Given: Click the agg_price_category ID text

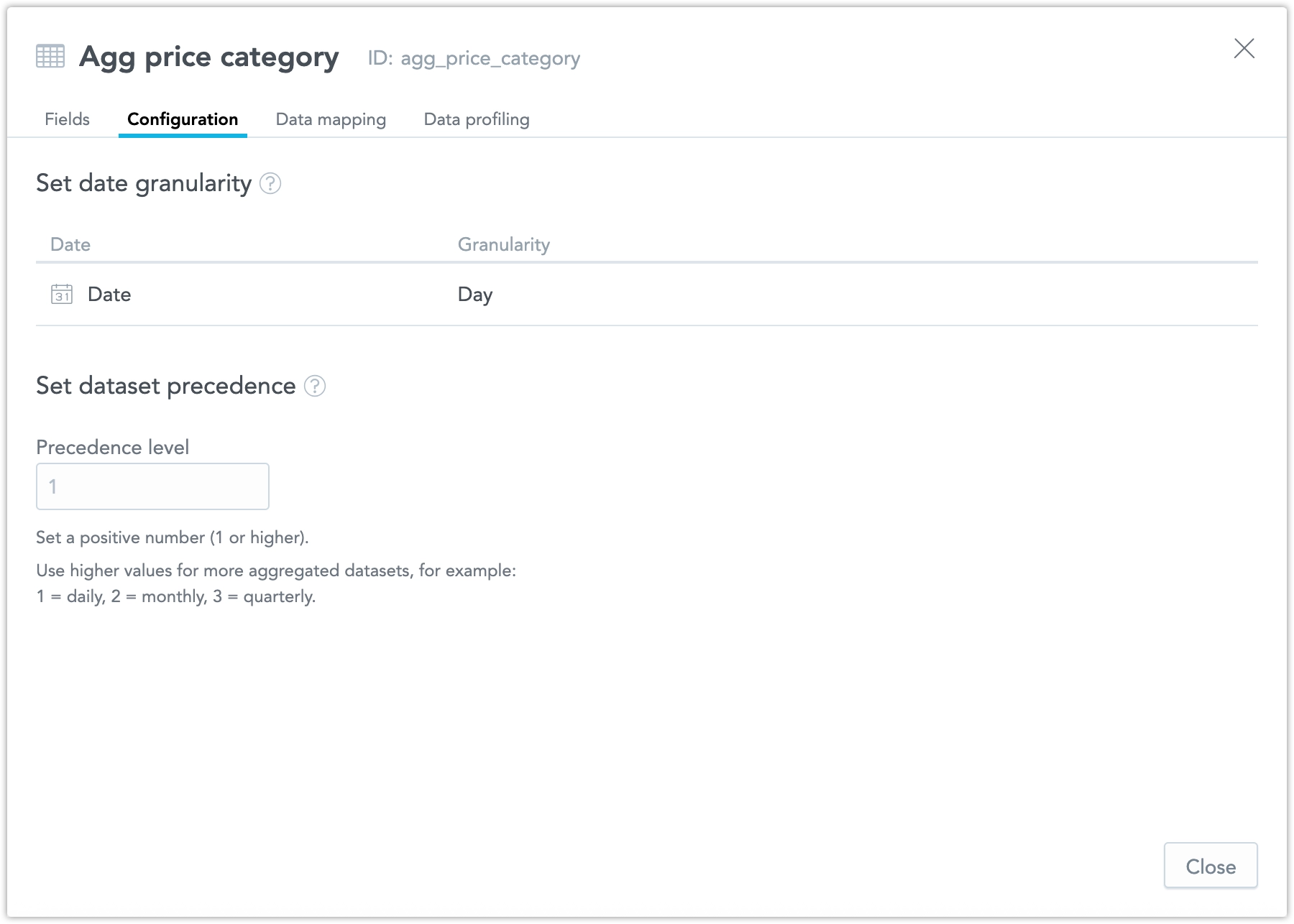Looking at the screenshot, I should pos(490,58).
